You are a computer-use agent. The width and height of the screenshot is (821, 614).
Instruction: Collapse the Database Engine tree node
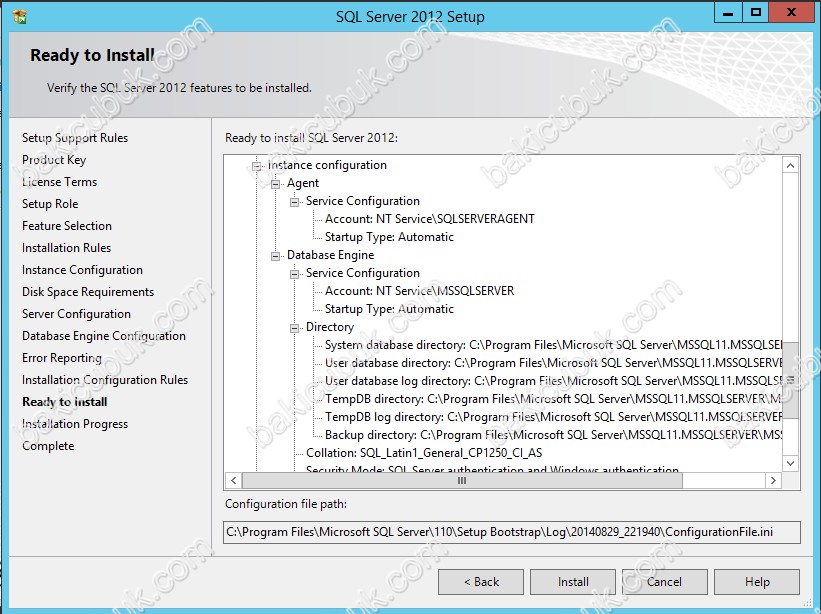(x=275, y=256)
